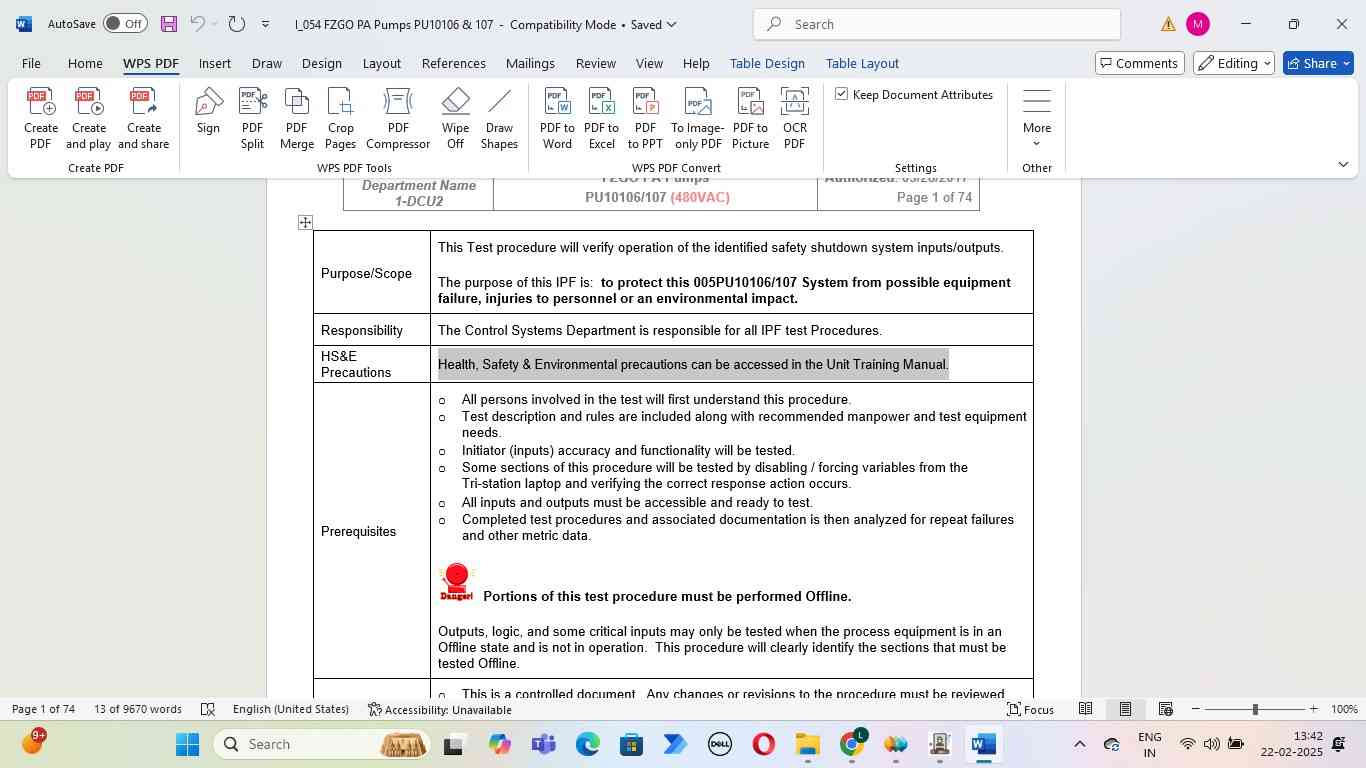Viewport: 1366px width, 768px height.
Task: Open the References tab
Action: click(454, 63)
